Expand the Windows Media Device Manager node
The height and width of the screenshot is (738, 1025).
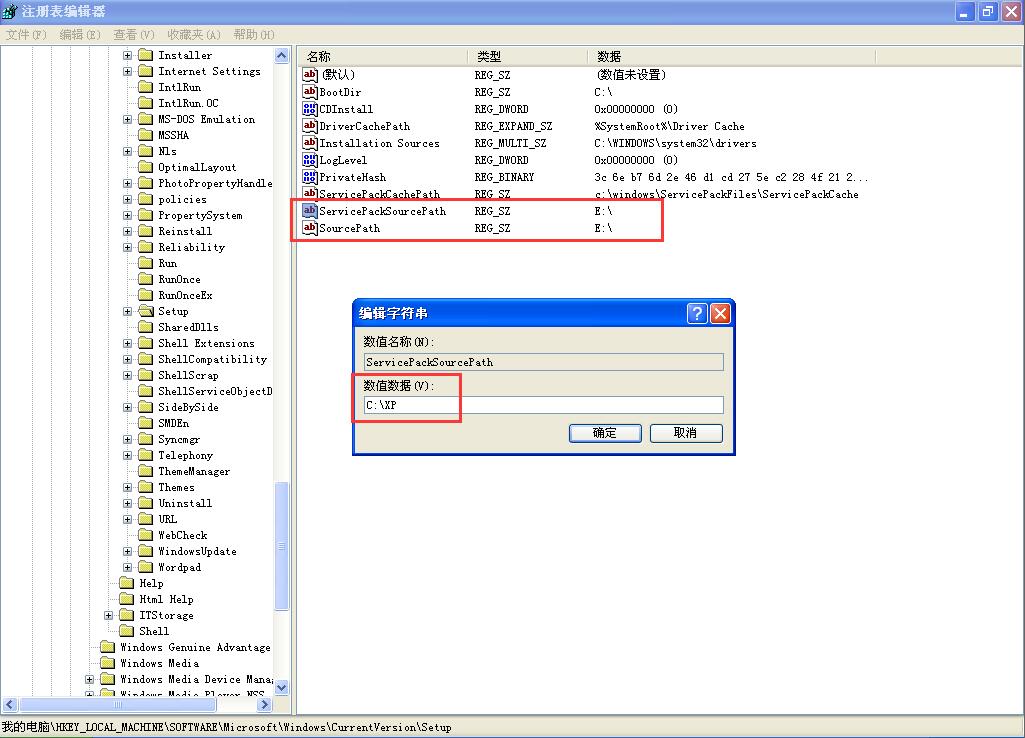tap(90, 679)
